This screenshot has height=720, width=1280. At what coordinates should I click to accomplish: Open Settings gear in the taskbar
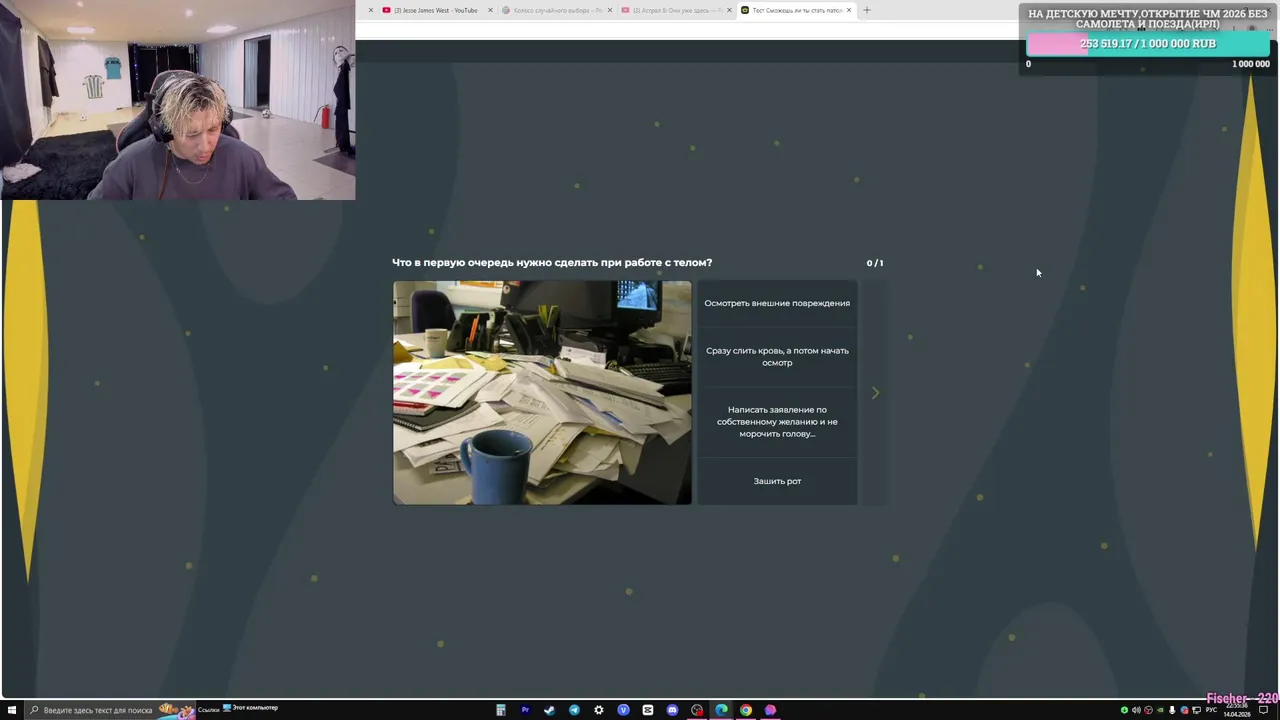click(x=599, y=710)
